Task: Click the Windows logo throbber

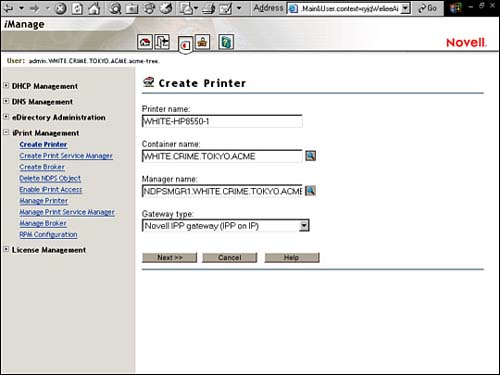Action: point(455,8)
